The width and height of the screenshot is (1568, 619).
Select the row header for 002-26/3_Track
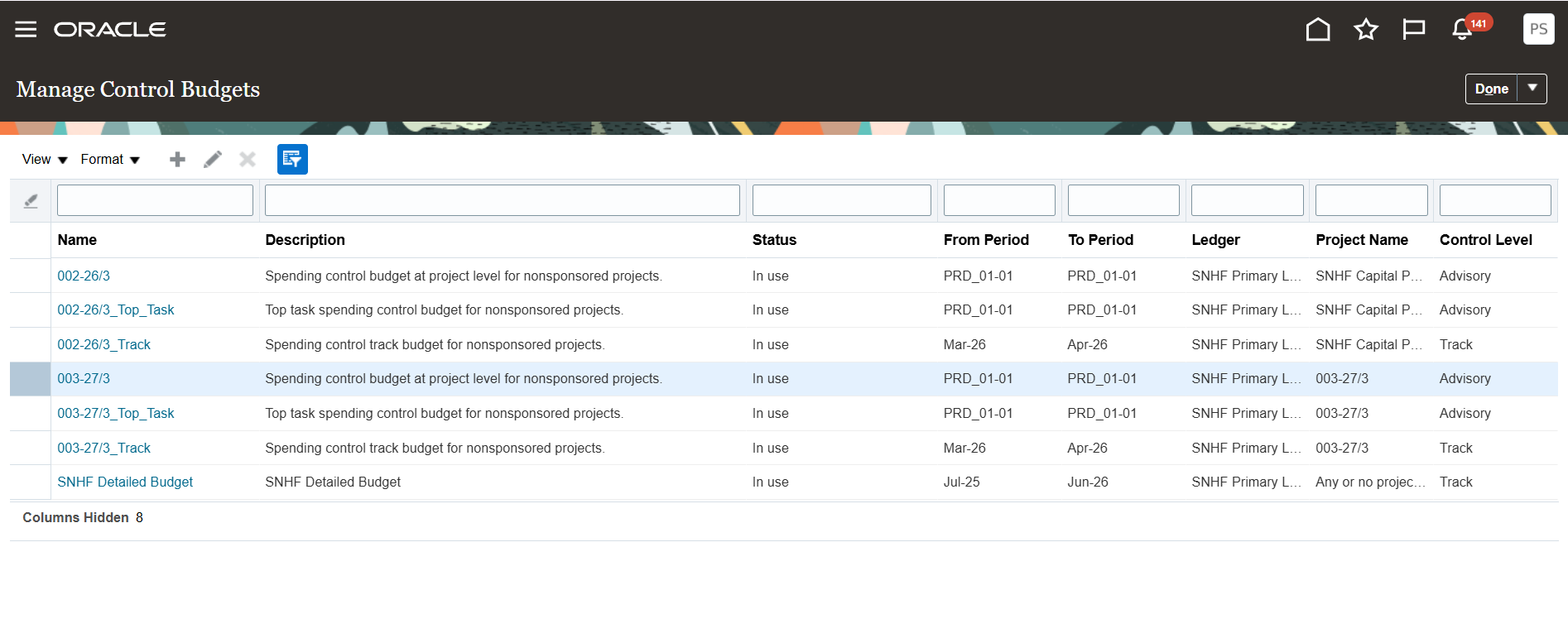[30, 345]
